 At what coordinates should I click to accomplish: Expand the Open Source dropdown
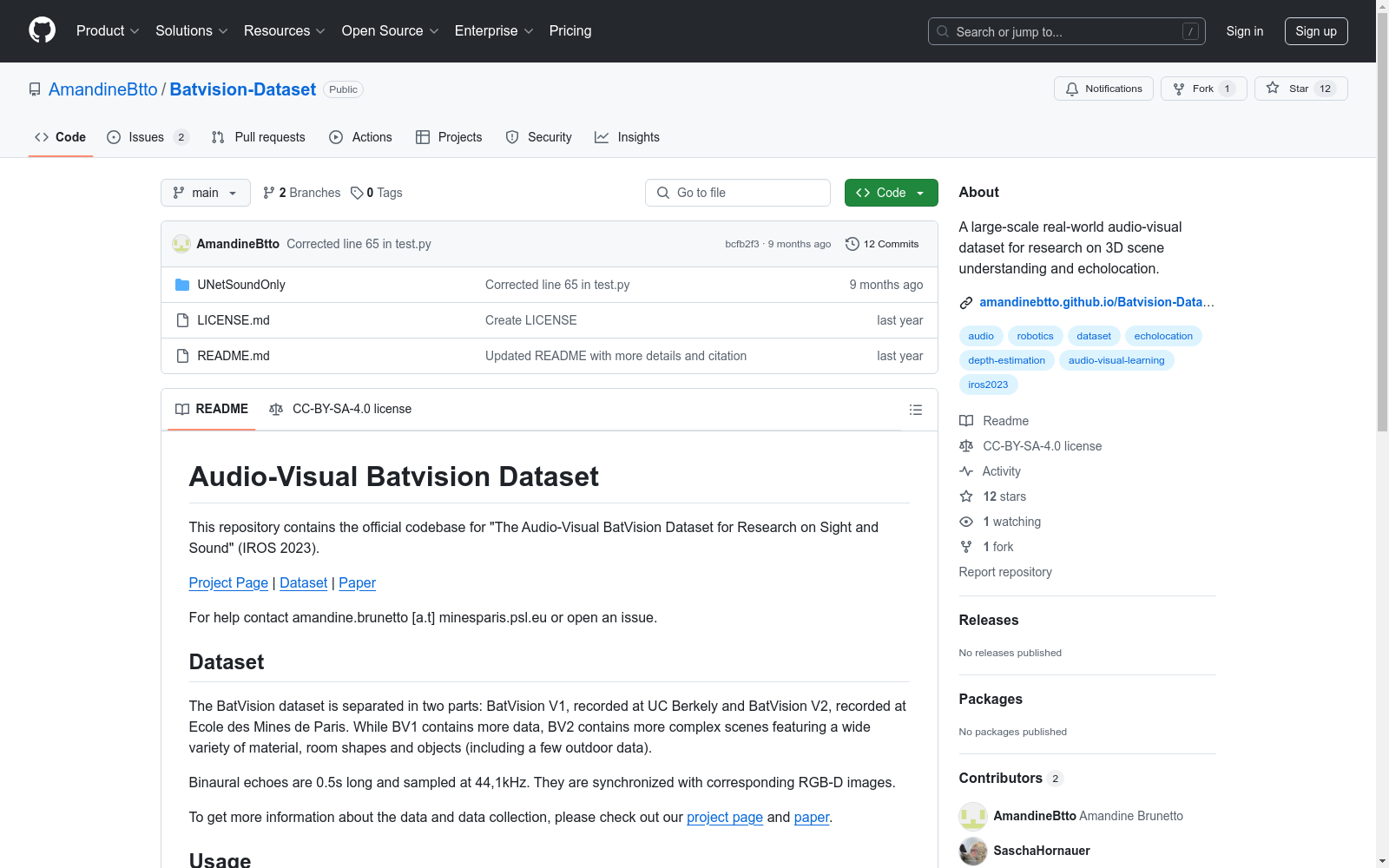[x=391, y=31]
